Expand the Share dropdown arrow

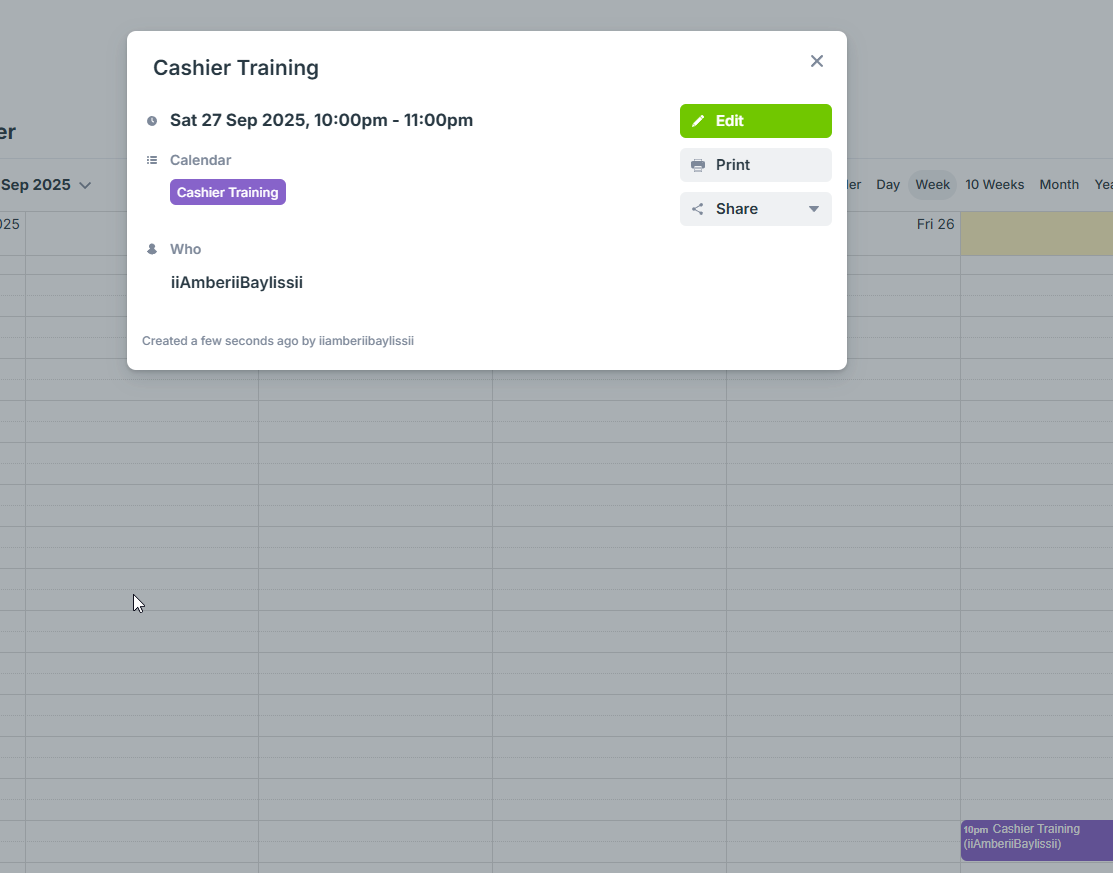pos(814,209)
